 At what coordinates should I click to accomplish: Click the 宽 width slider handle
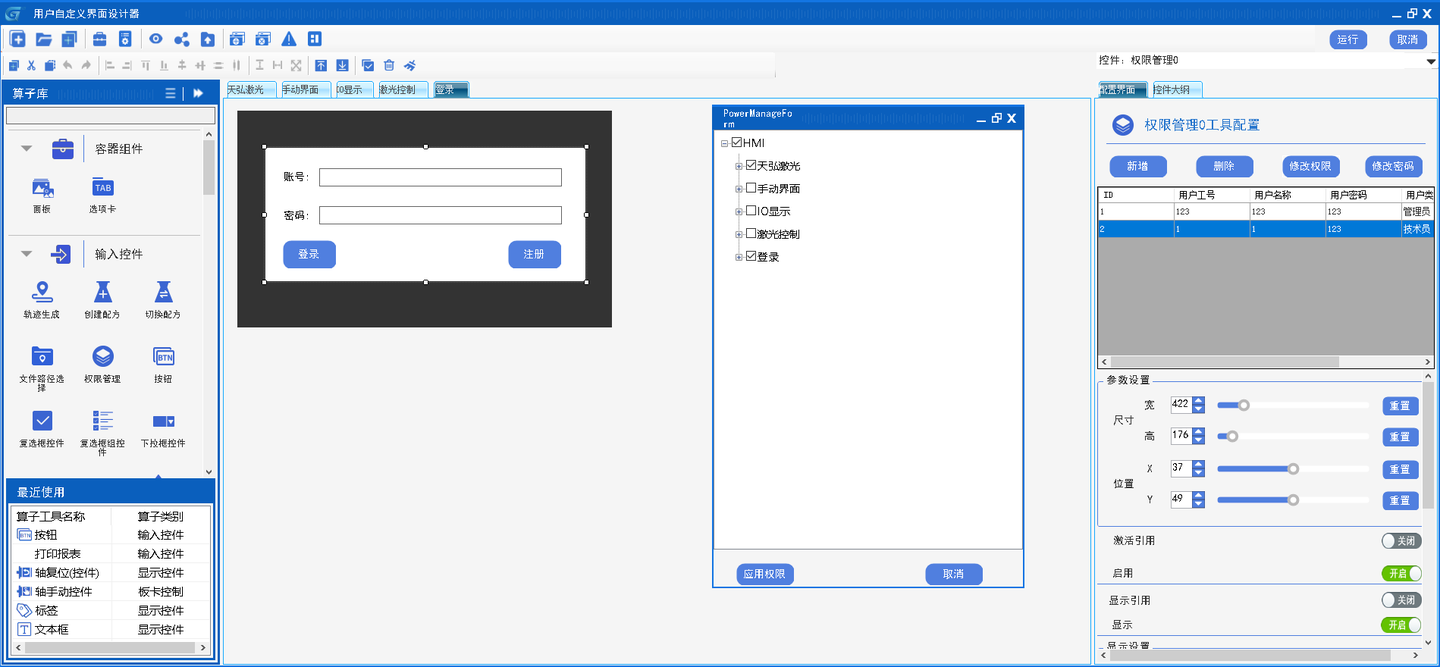point(1244,405)
